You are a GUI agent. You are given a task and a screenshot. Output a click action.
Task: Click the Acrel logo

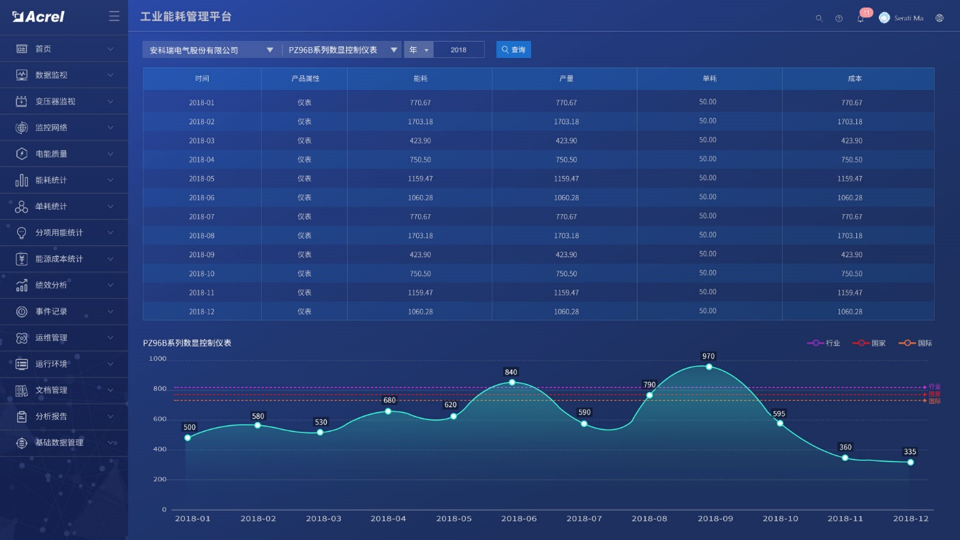[39, 17]
